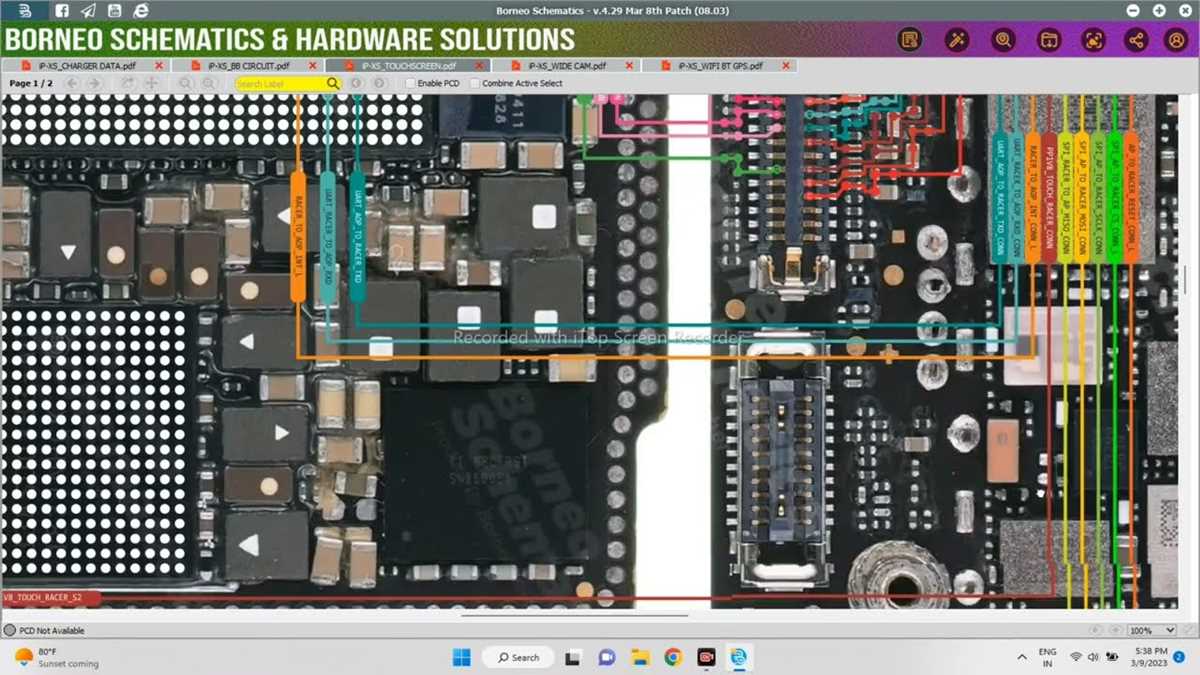Open the iP-XS_WIFI BT GPS.pdf tab
The width and height of the screenshot is (1200, 675).
(x=720, y=66)
